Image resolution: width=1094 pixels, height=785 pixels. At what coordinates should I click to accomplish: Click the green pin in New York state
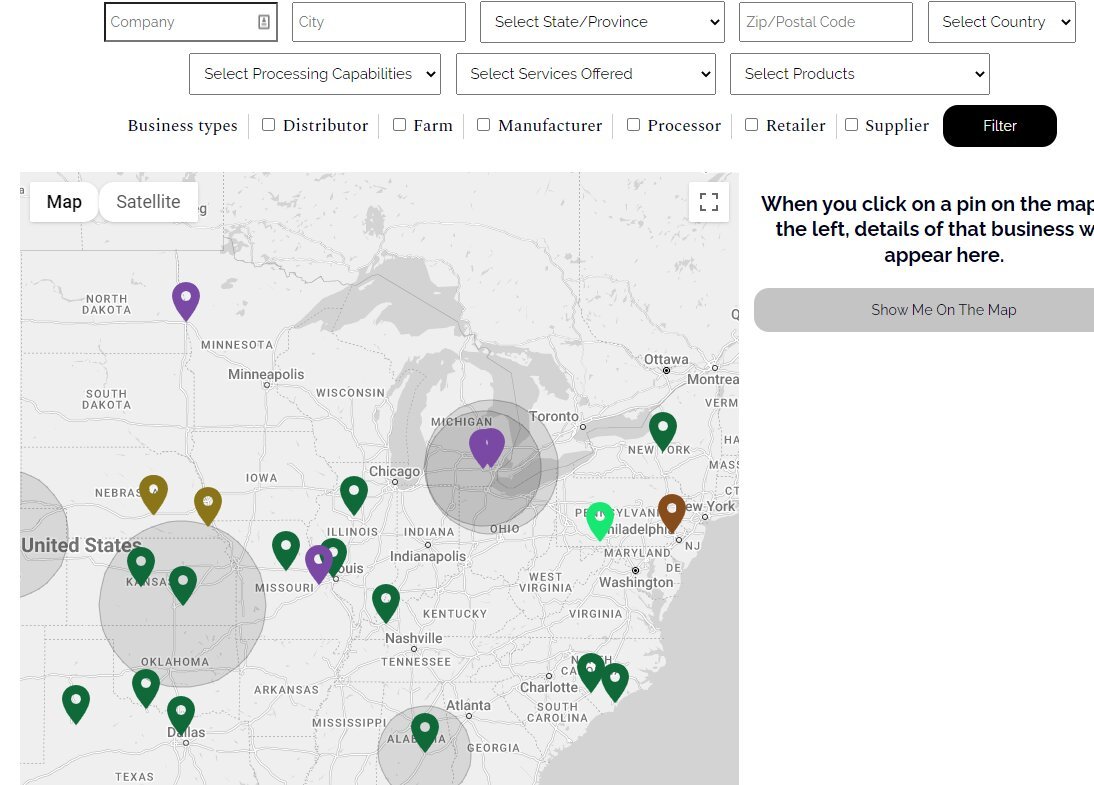[663, 429]
